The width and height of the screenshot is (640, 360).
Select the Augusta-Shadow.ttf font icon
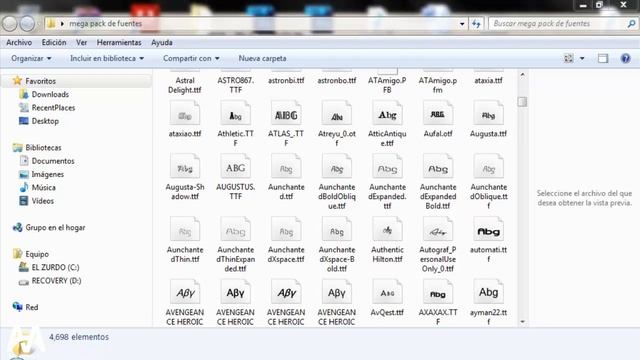pyautogui.click(x=185, y=167)
